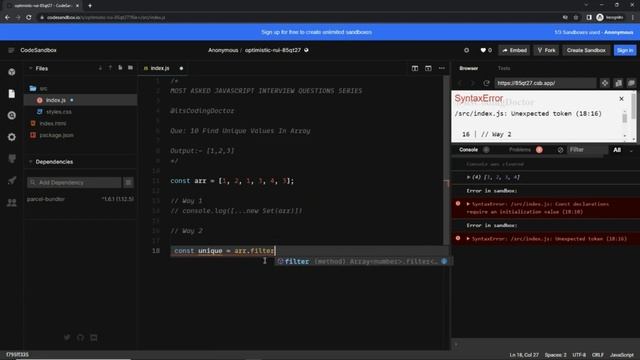Image resolution: width=640 pixels, height=360 pixels.
Task: Click the dependency list icon beside Add Dependency
Action: point(129,182)
